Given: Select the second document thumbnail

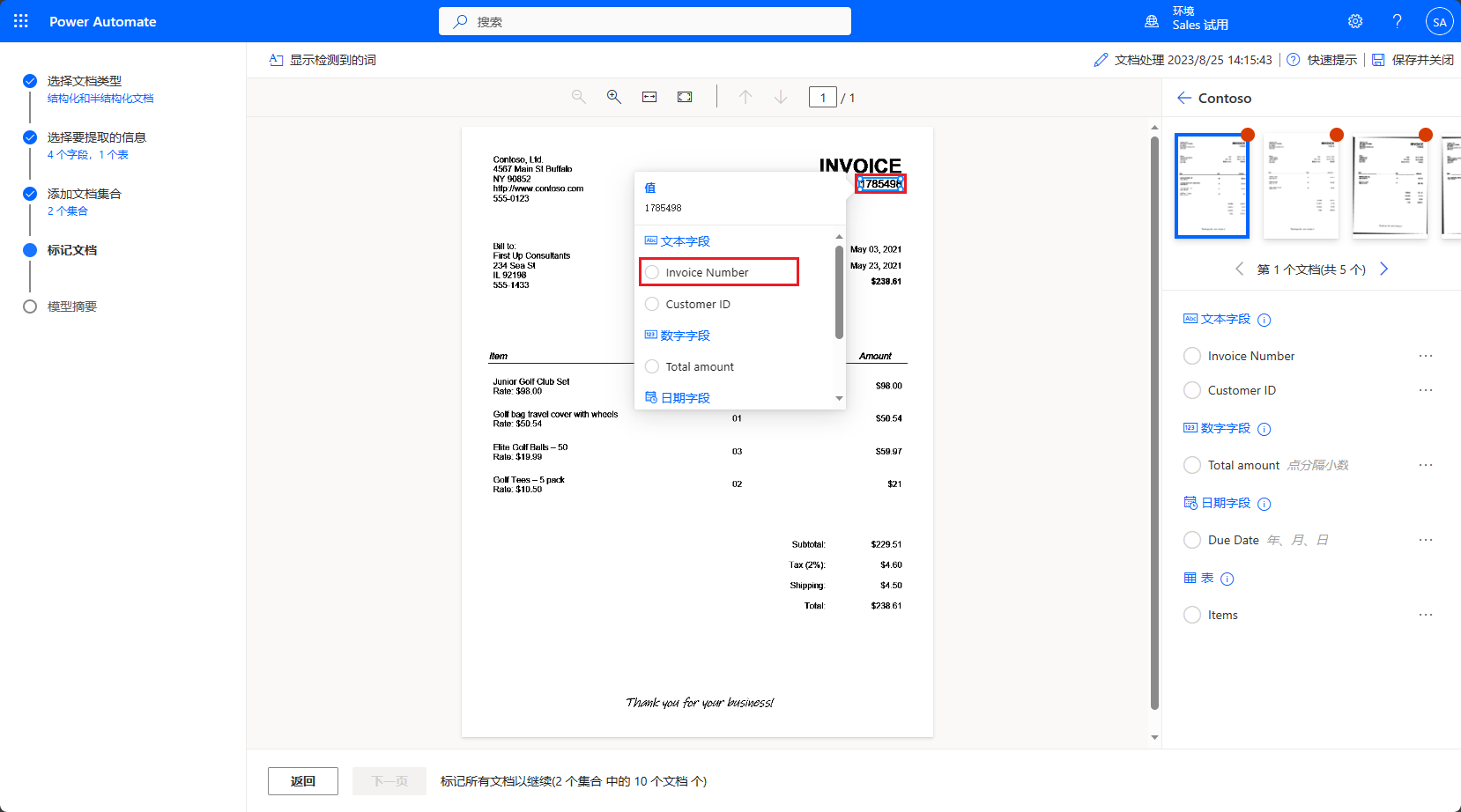Looking at the screenshot, I should coord(1302,186).
